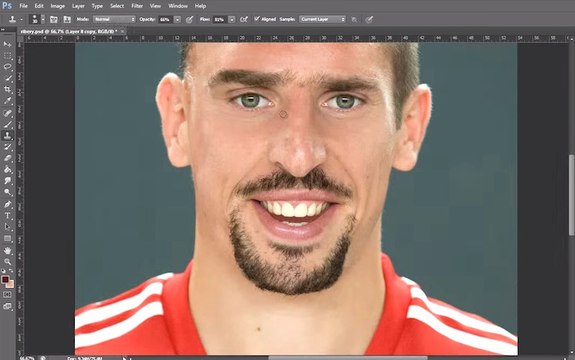Click the Flow value field
The width and height of the screenshot is (575, 360).
pos(219,19)
